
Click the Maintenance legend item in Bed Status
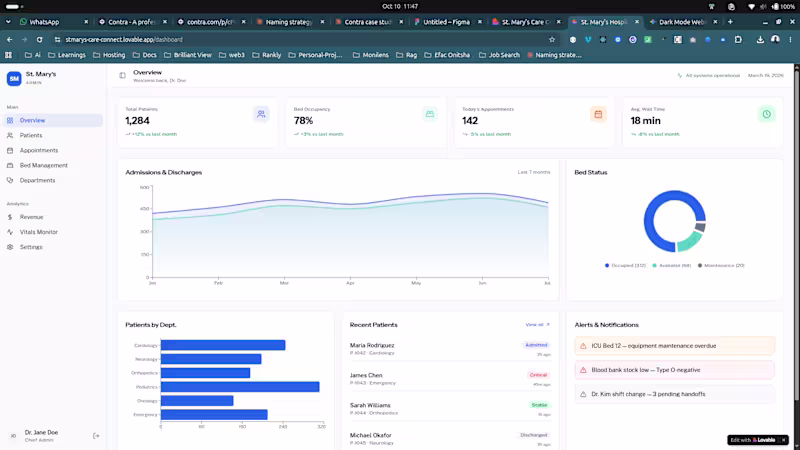point(721,265)
